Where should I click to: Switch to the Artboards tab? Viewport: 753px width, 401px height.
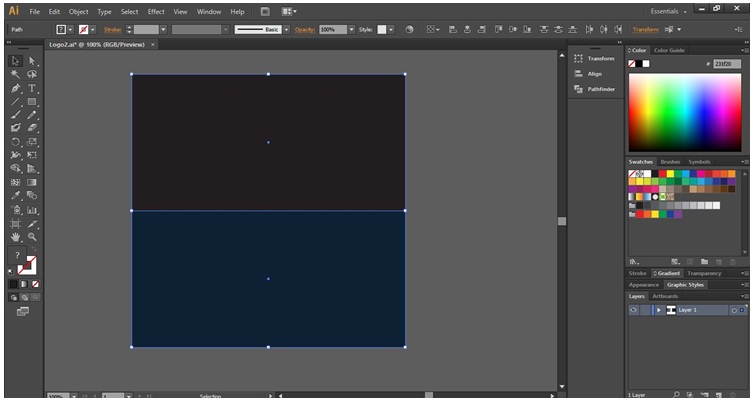(665, 296)
